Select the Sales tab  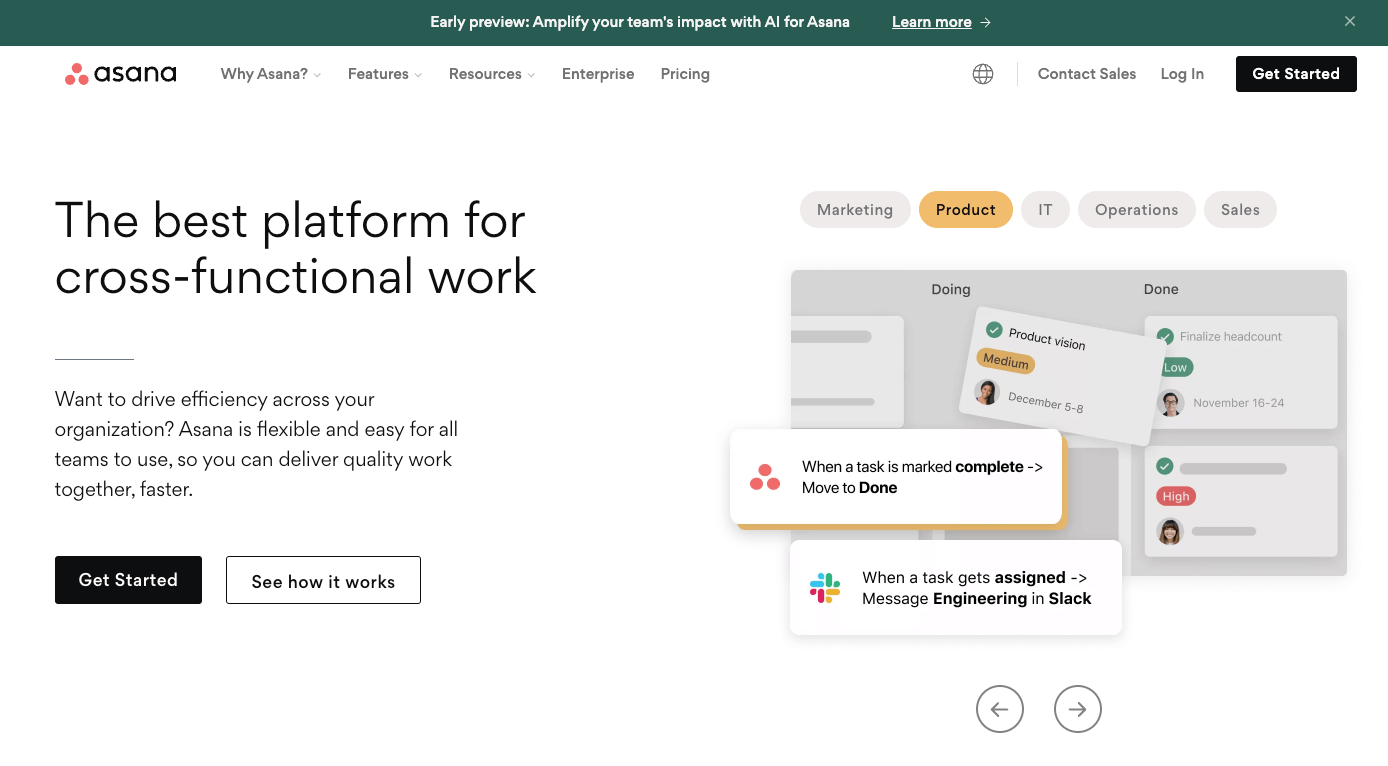coord(1240,210)
